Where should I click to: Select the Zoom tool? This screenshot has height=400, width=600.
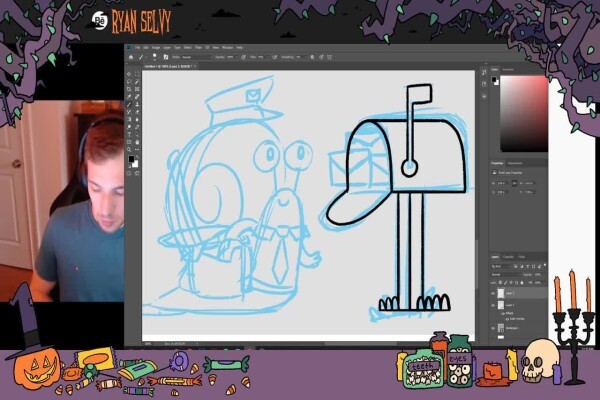[129, 150]
